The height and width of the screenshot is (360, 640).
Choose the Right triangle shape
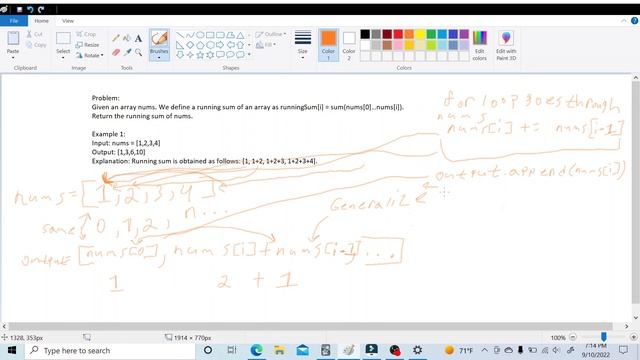click(x=180, y=45)
